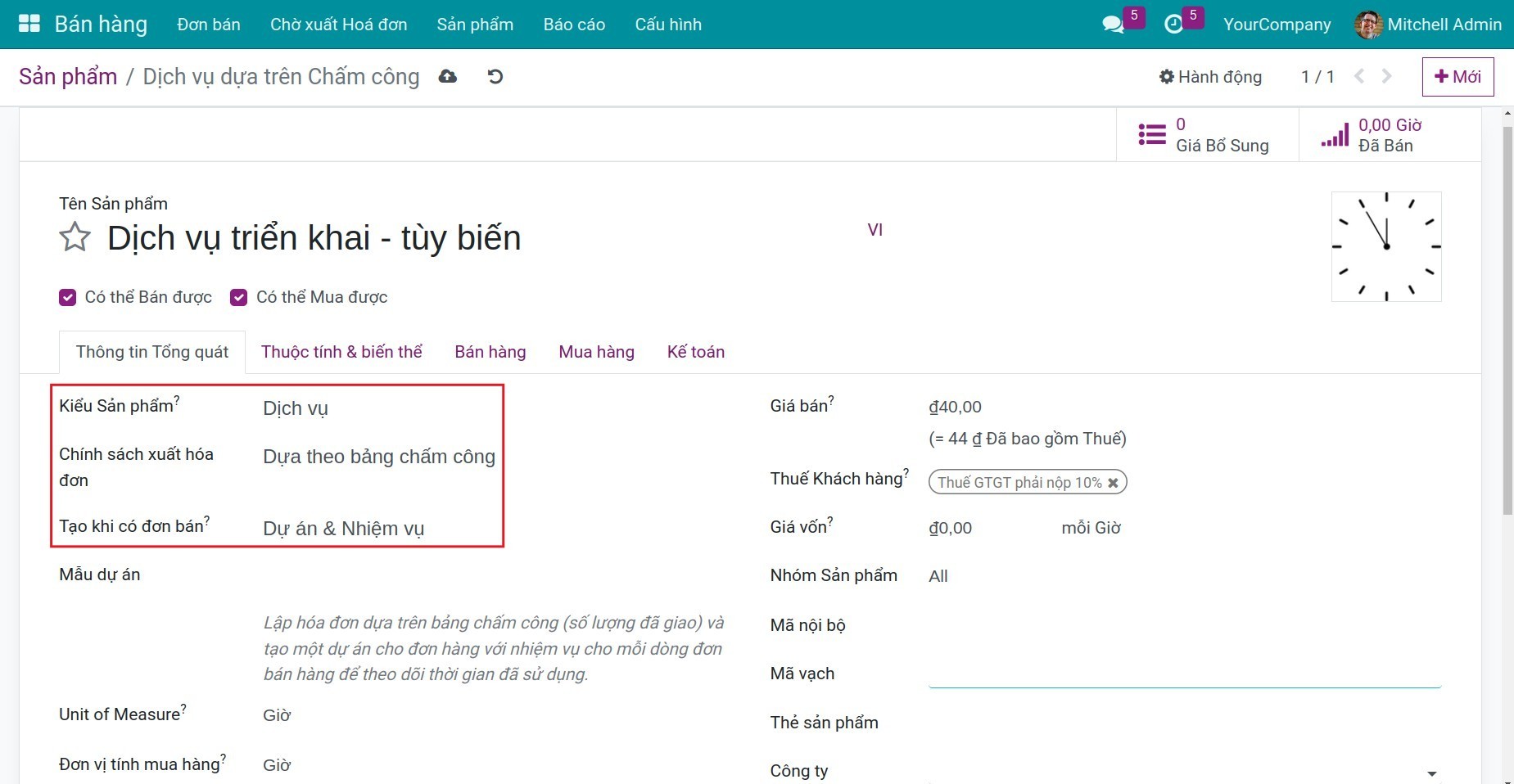The image size is (1514, 784).
Task: Remove the Thuế GTGT phải nộp 10% tag
Action: [x=1113, y=483]
